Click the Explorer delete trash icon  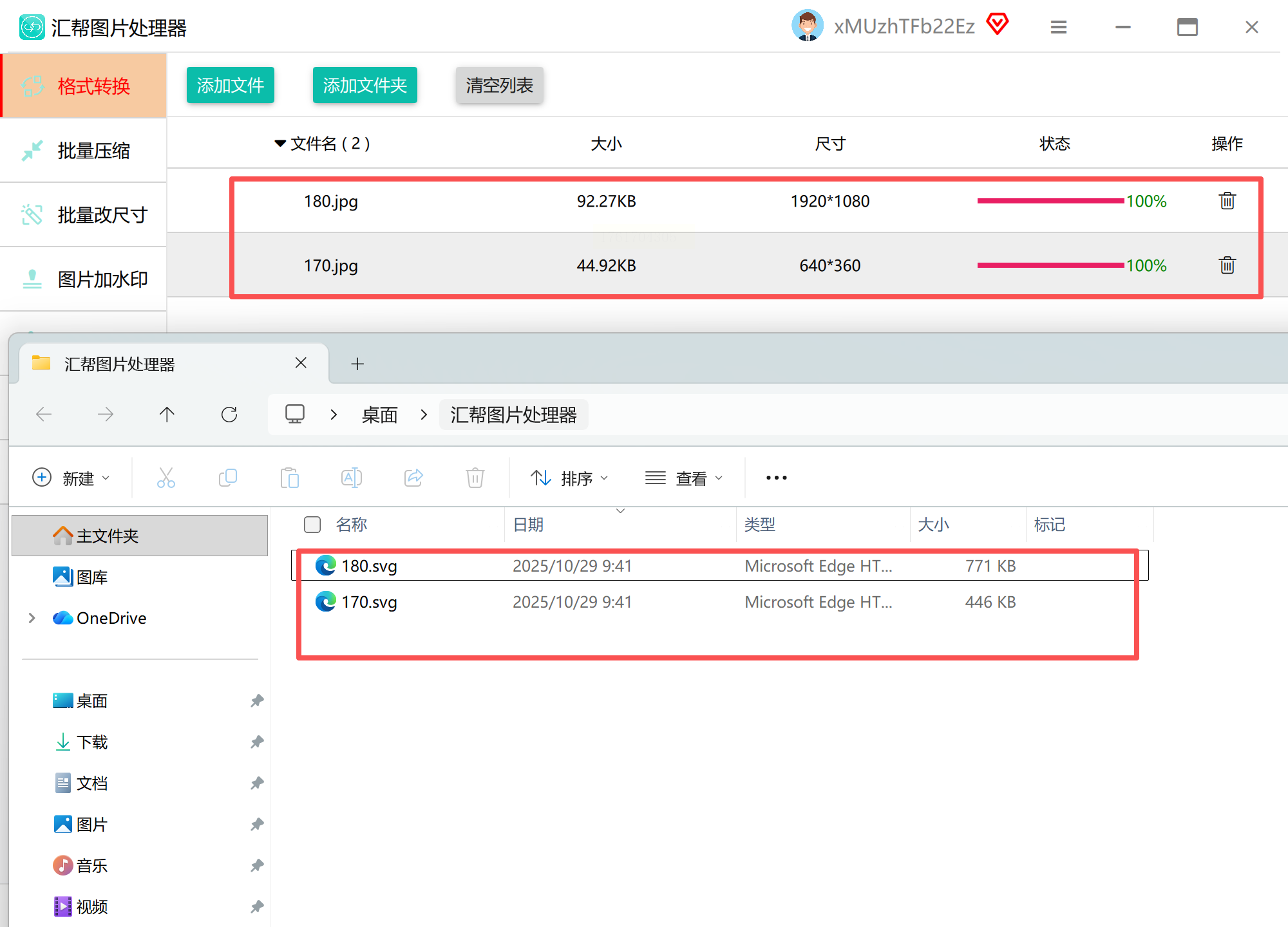pyautogui.click(x=475, y=478)
